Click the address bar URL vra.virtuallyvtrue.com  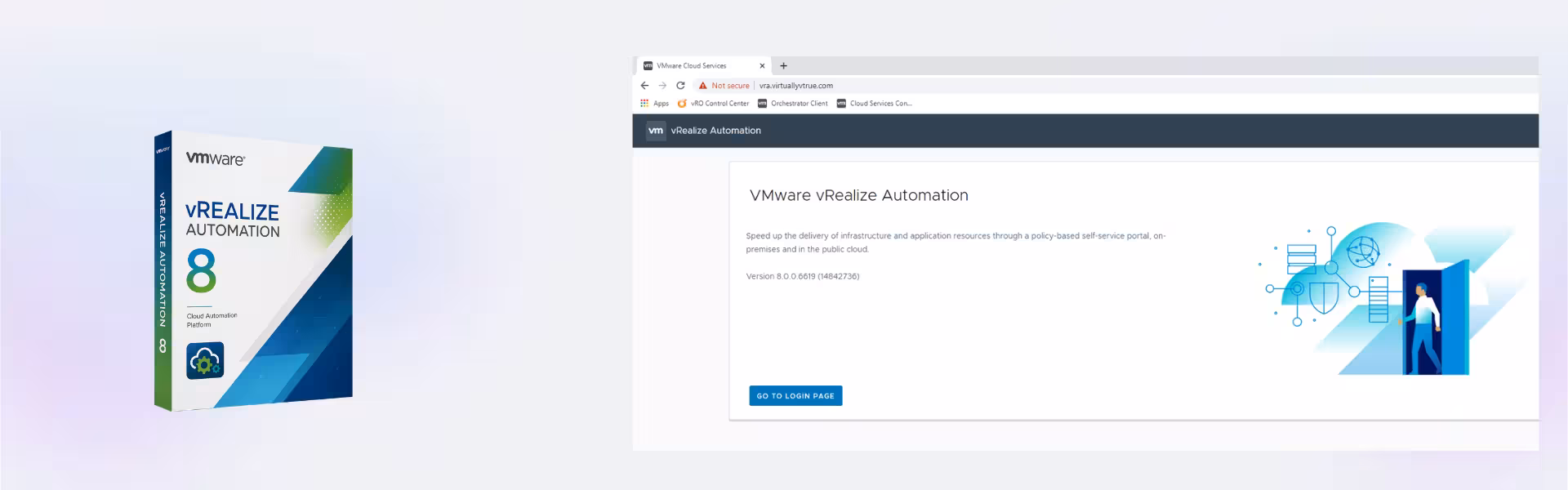tap(796, 85)
